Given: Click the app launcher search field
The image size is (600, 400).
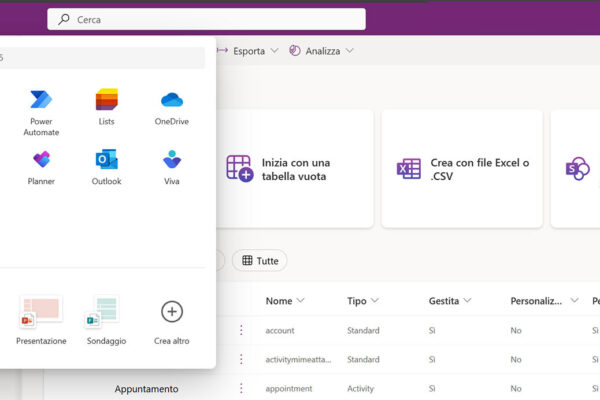Looking at the screenshot, I should [102, 58].
